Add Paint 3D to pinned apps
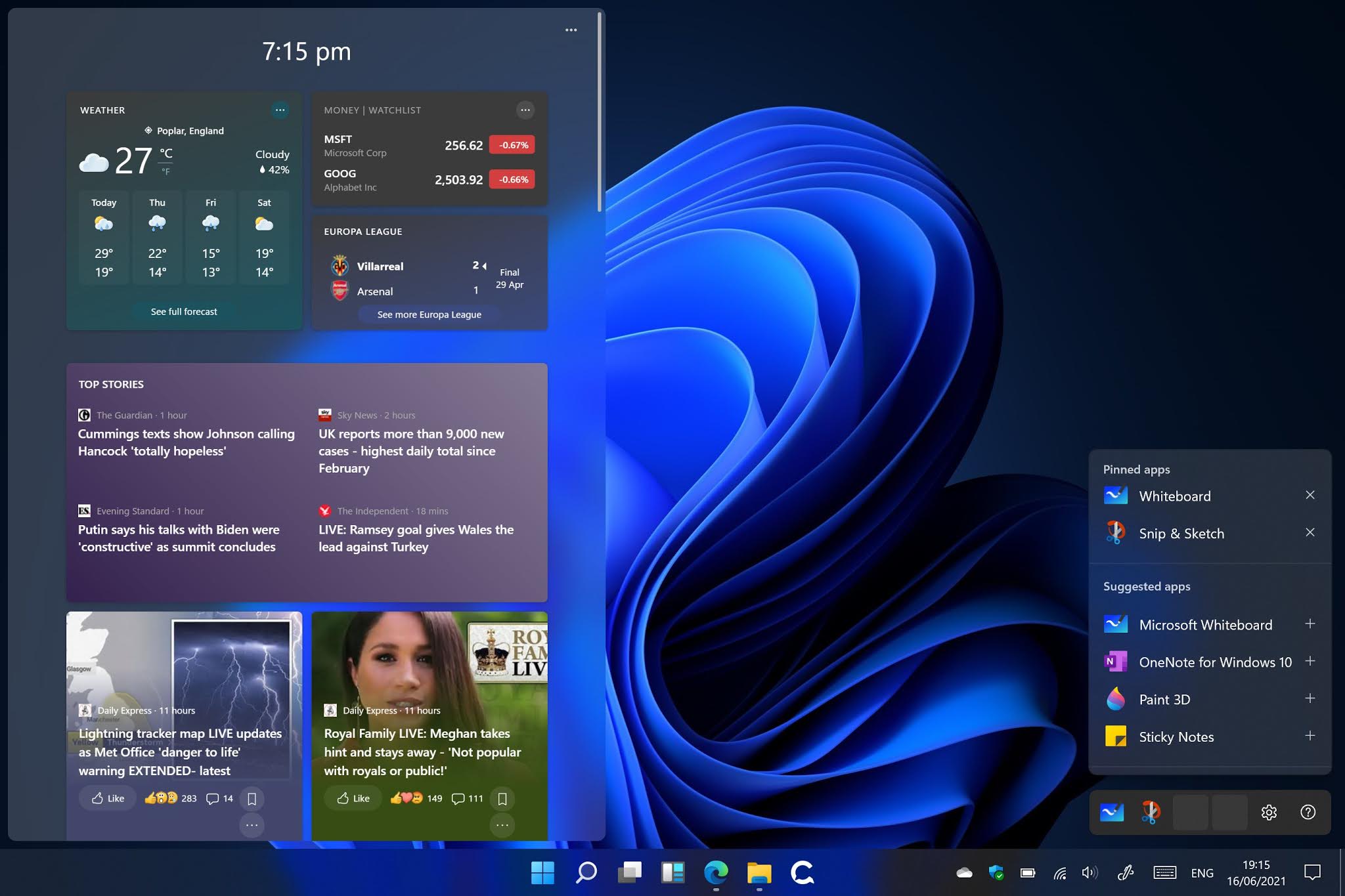The image size is (1345, 896). click(1310, 698)
